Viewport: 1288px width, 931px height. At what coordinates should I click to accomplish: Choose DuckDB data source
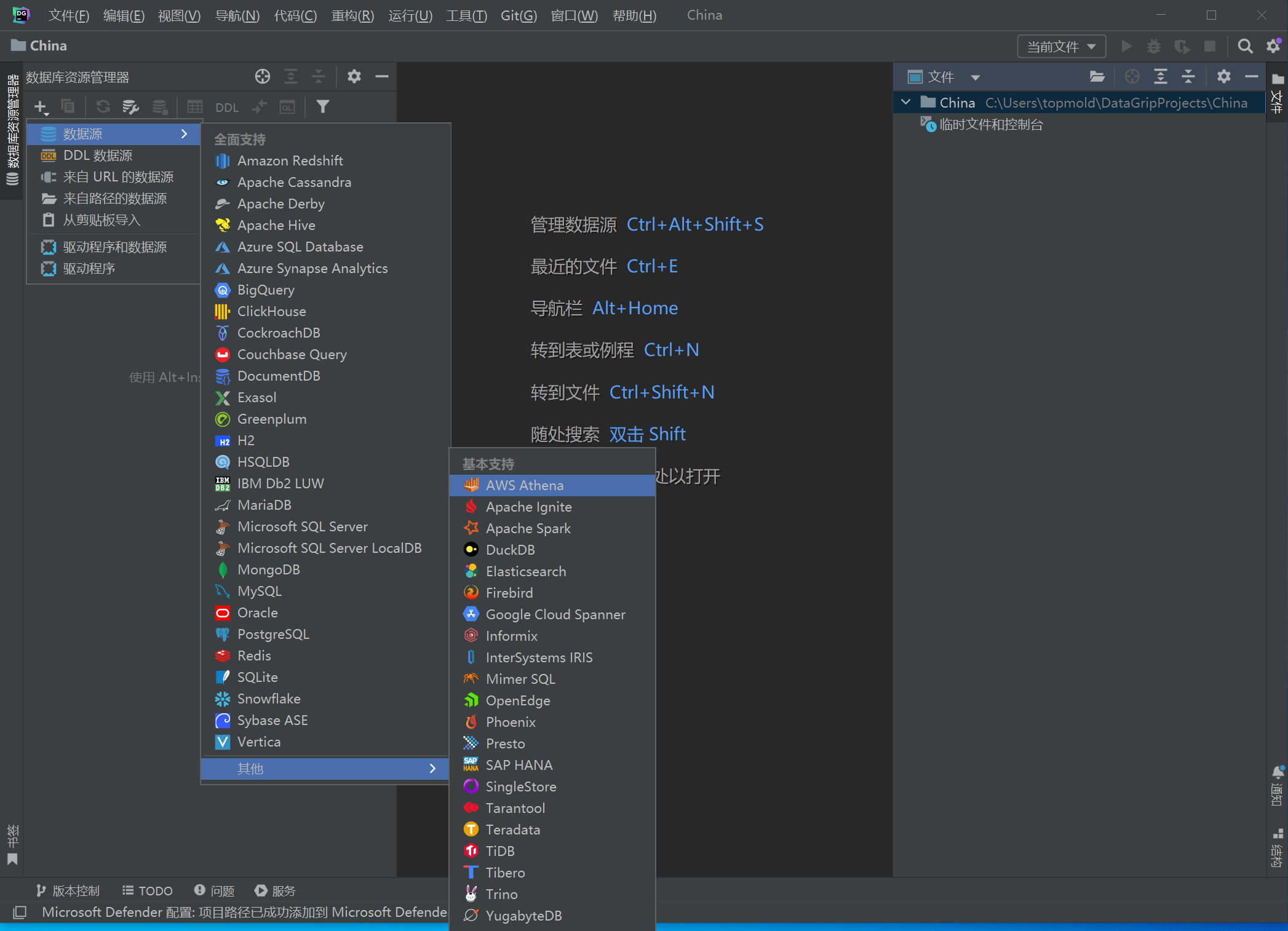tap(552, 550)
